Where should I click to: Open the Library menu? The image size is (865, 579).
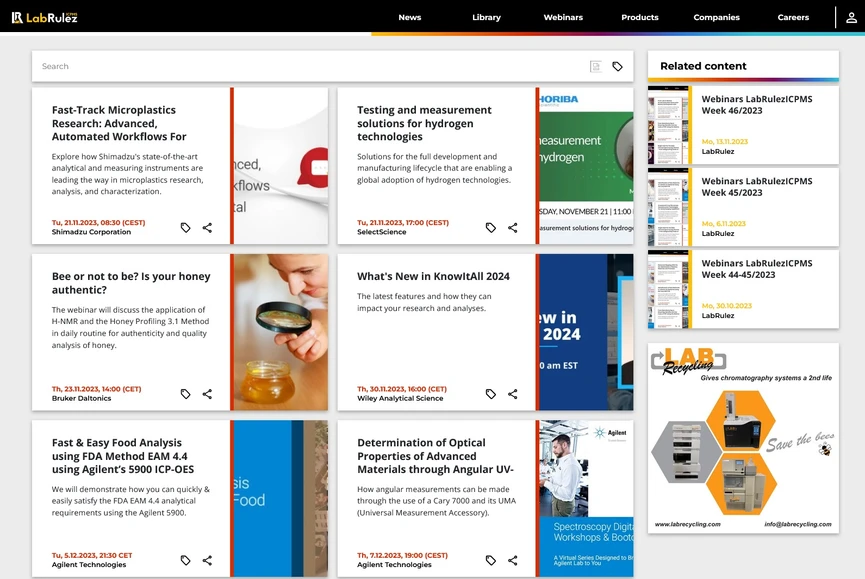[x=487, y=18]
